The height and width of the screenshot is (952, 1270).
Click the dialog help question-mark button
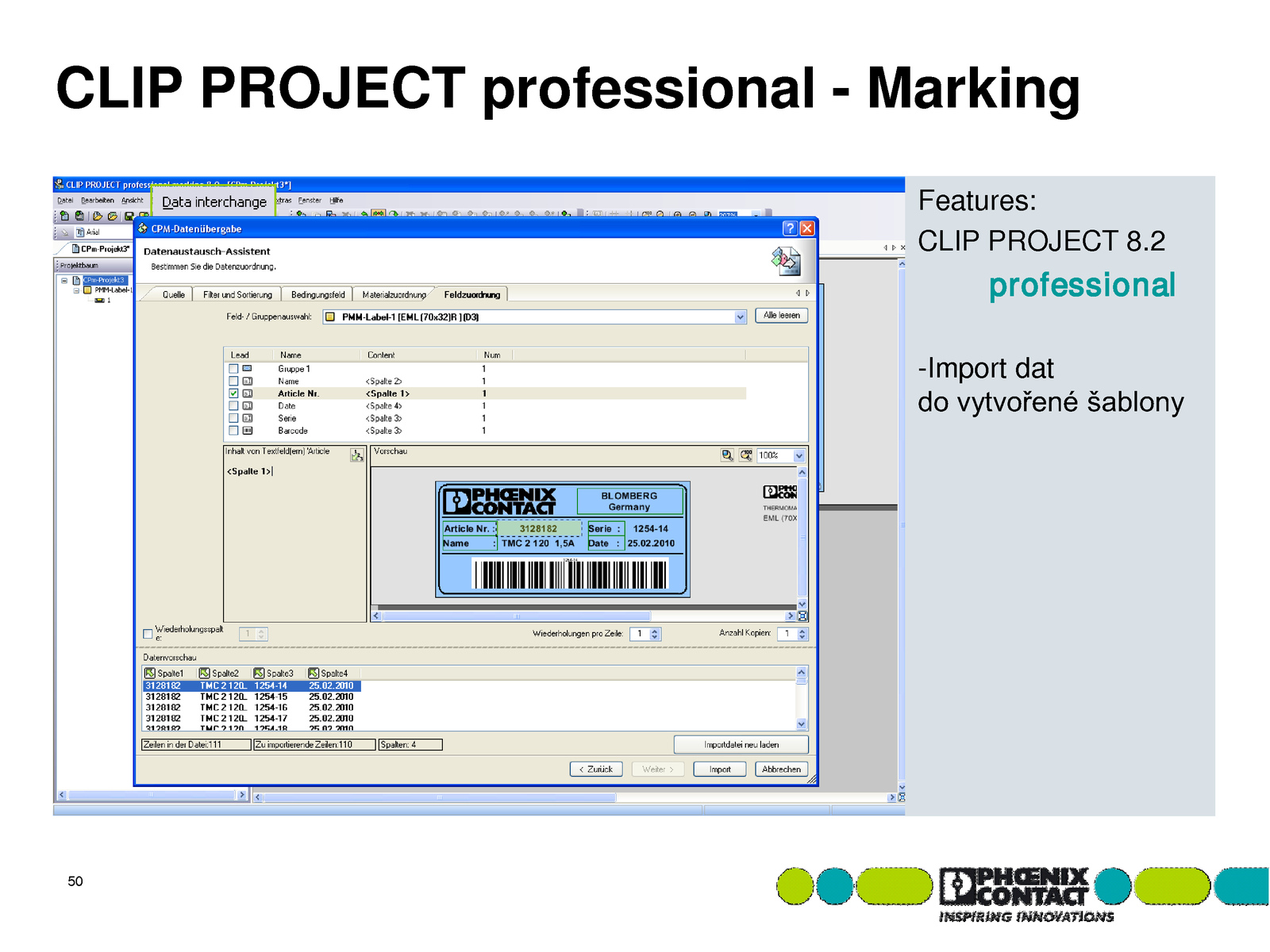pyautogui.click(x=790, y=228)
